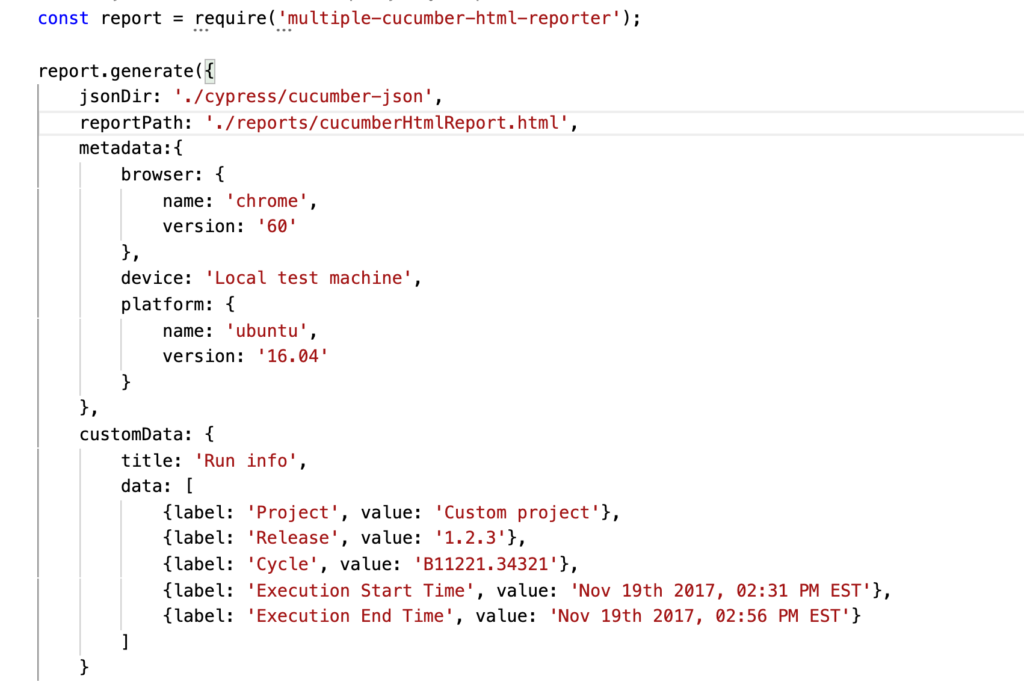Image resolution: width=1024 pixels, height=682 pixels.
Task: Click the 'customData' property name
Action: tap(131, 434)
